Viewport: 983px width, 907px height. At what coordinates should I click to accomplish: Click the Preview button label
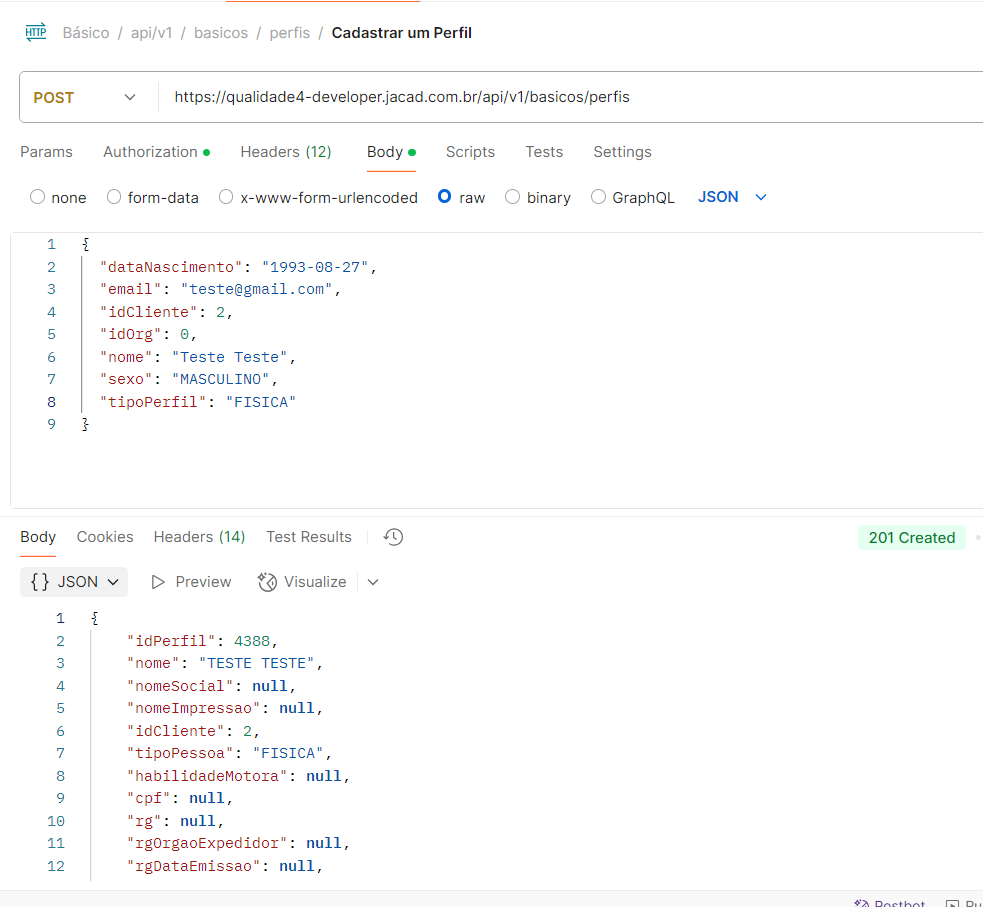(x=203, y=582)
